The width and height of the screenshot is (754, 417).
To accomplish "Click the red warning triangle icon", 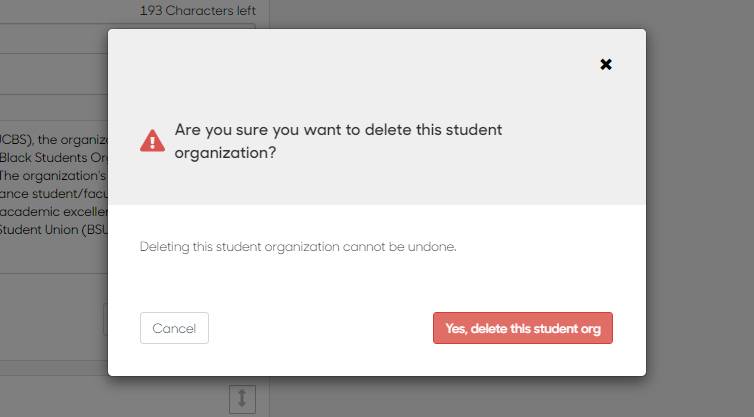I will (152, 141).
